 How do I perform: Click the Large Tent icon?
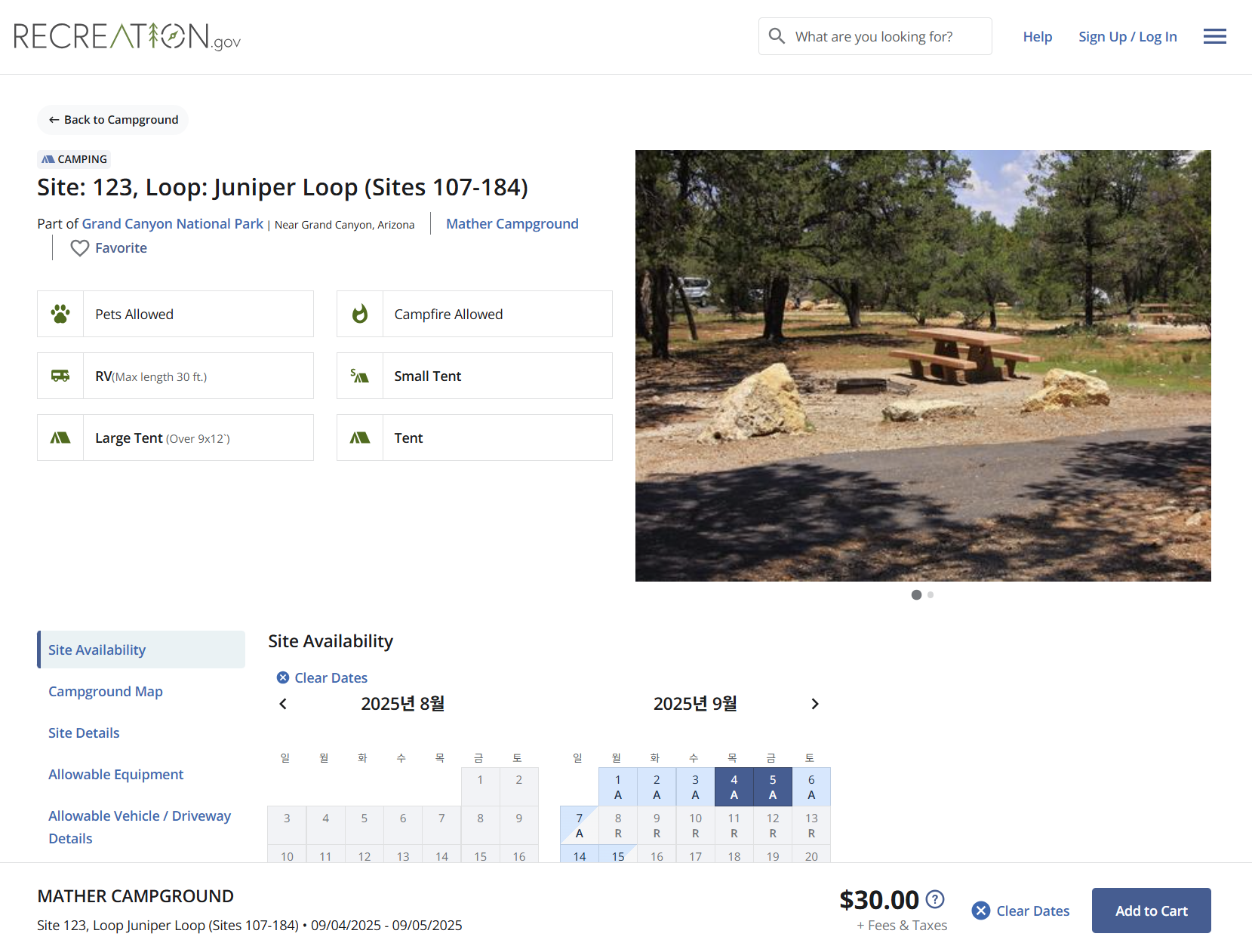point(60,438)
